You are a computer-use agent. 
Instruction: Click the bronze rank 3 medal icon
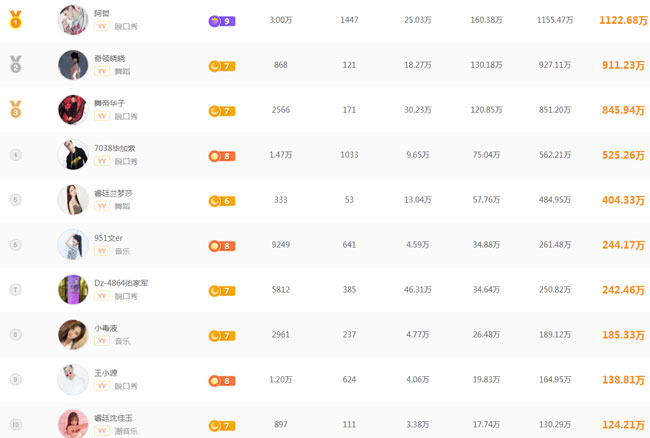[x=15, y=109]
